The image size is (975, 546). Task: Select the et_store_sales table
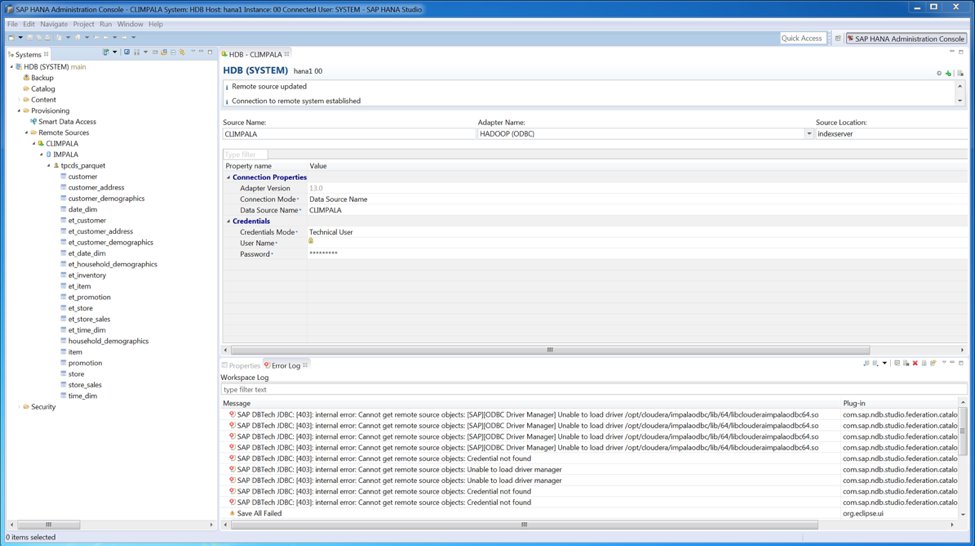[x=89, y=319]
